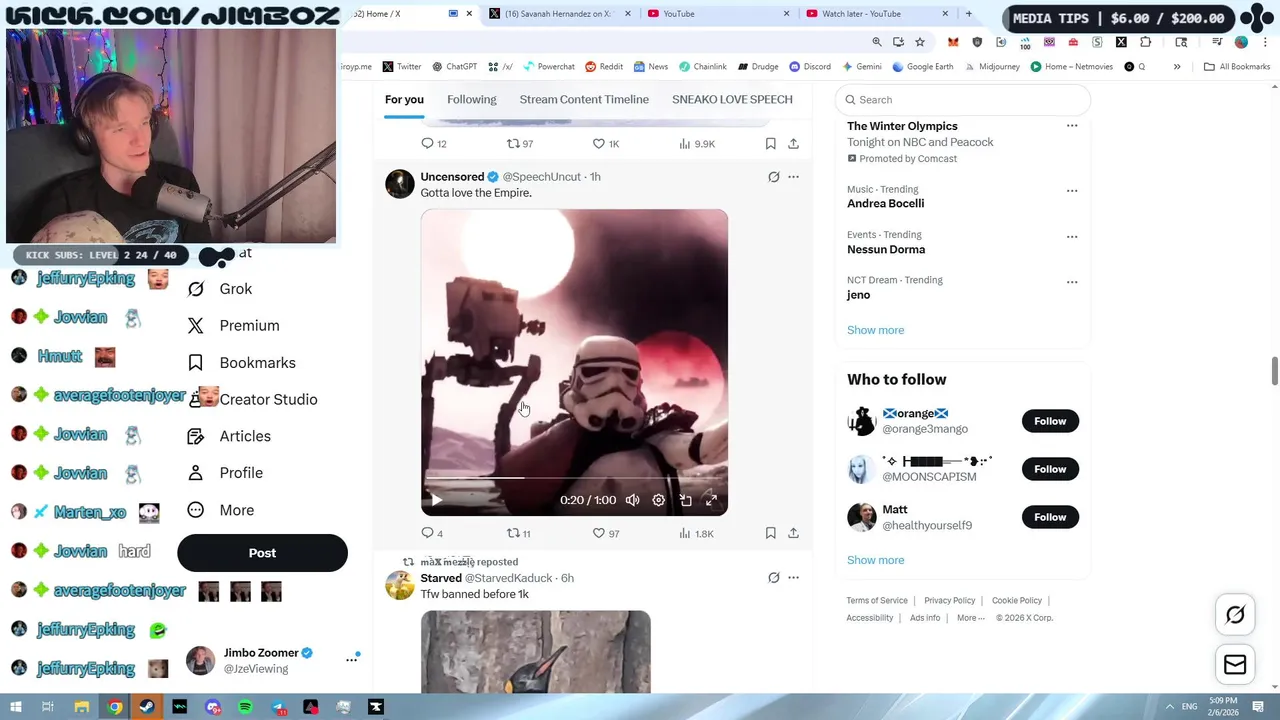Expand the footer More menu
1280x720 pixels.
point(970,618)
